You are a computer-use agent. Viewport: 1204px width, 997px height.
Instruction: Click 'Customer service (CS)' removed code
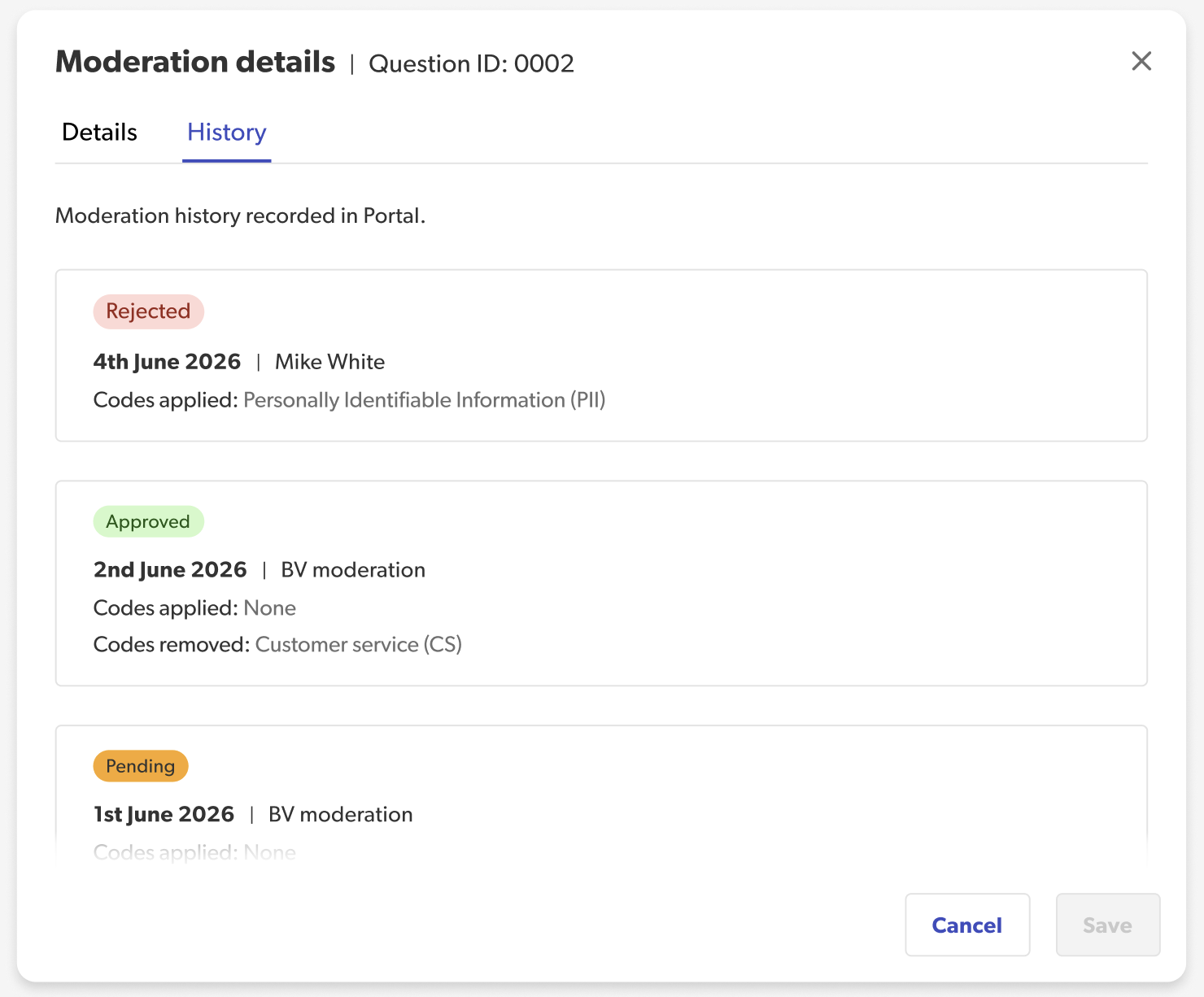point(359,645)
